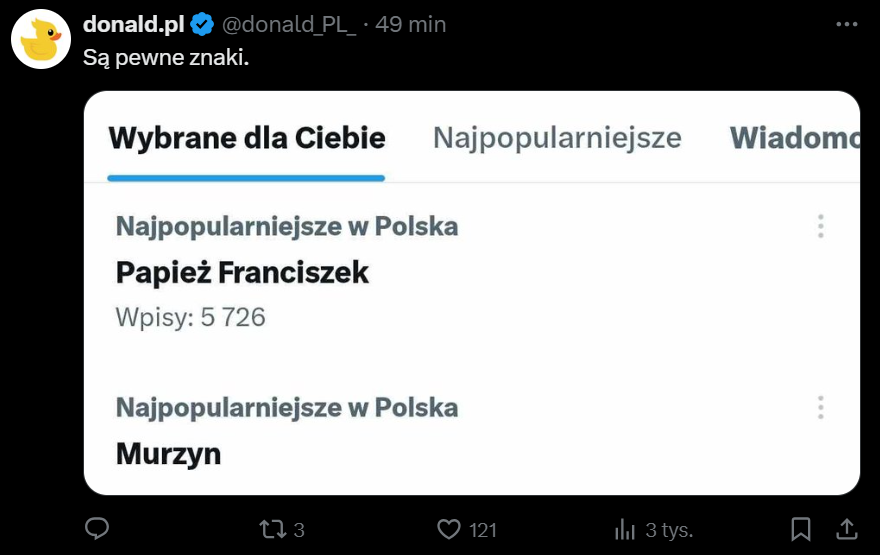Click the share upload arrow icon
This screenshot has height=555, width=880.
coord(846,528)
